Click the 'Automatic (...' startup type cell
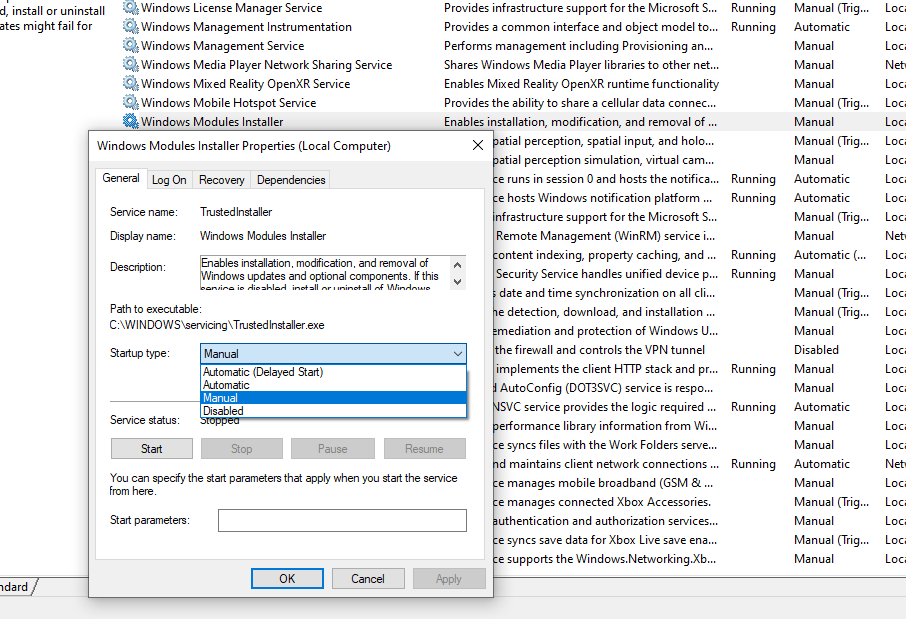 coord(830,255)
